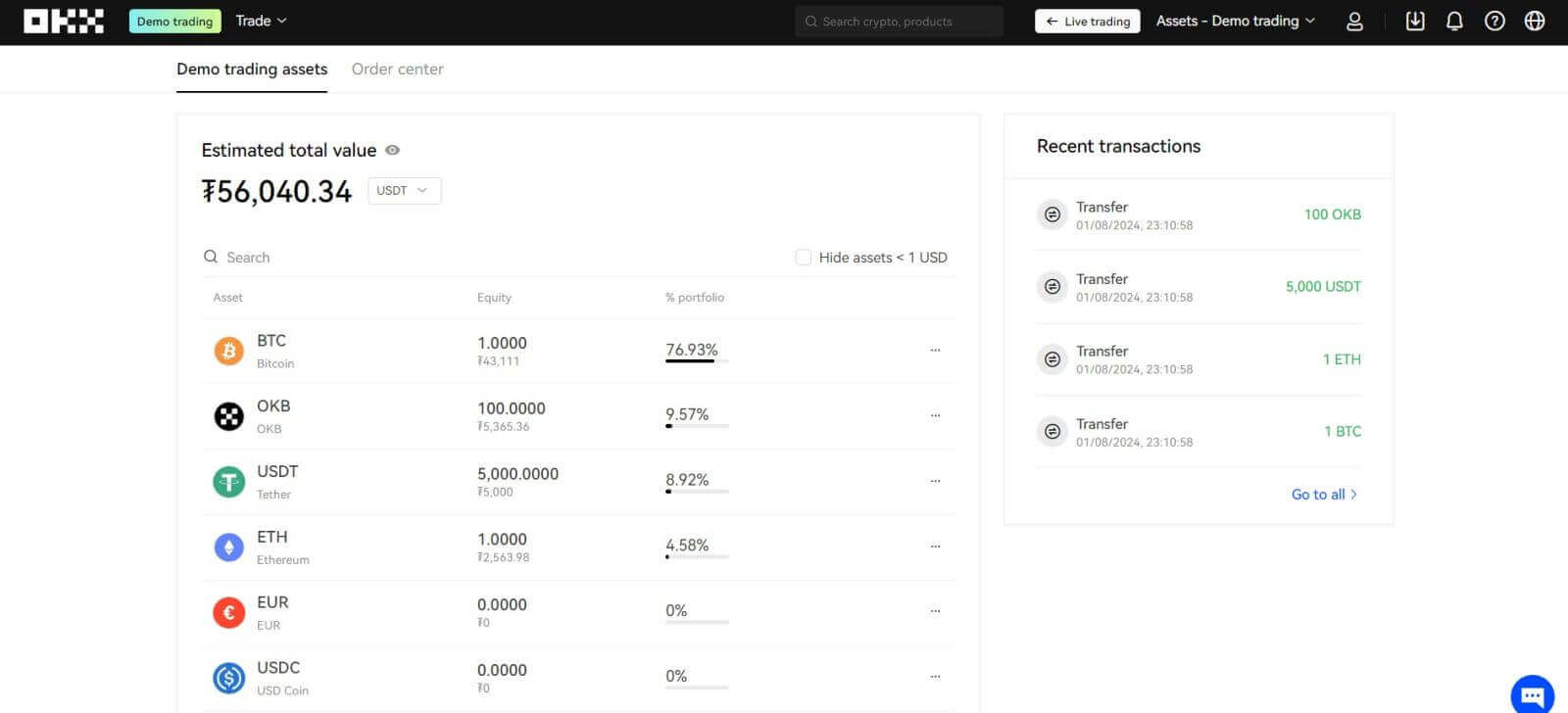Open the user profile icon
This screenshot has width=1568, height=713.
[x=1354, y=22]
